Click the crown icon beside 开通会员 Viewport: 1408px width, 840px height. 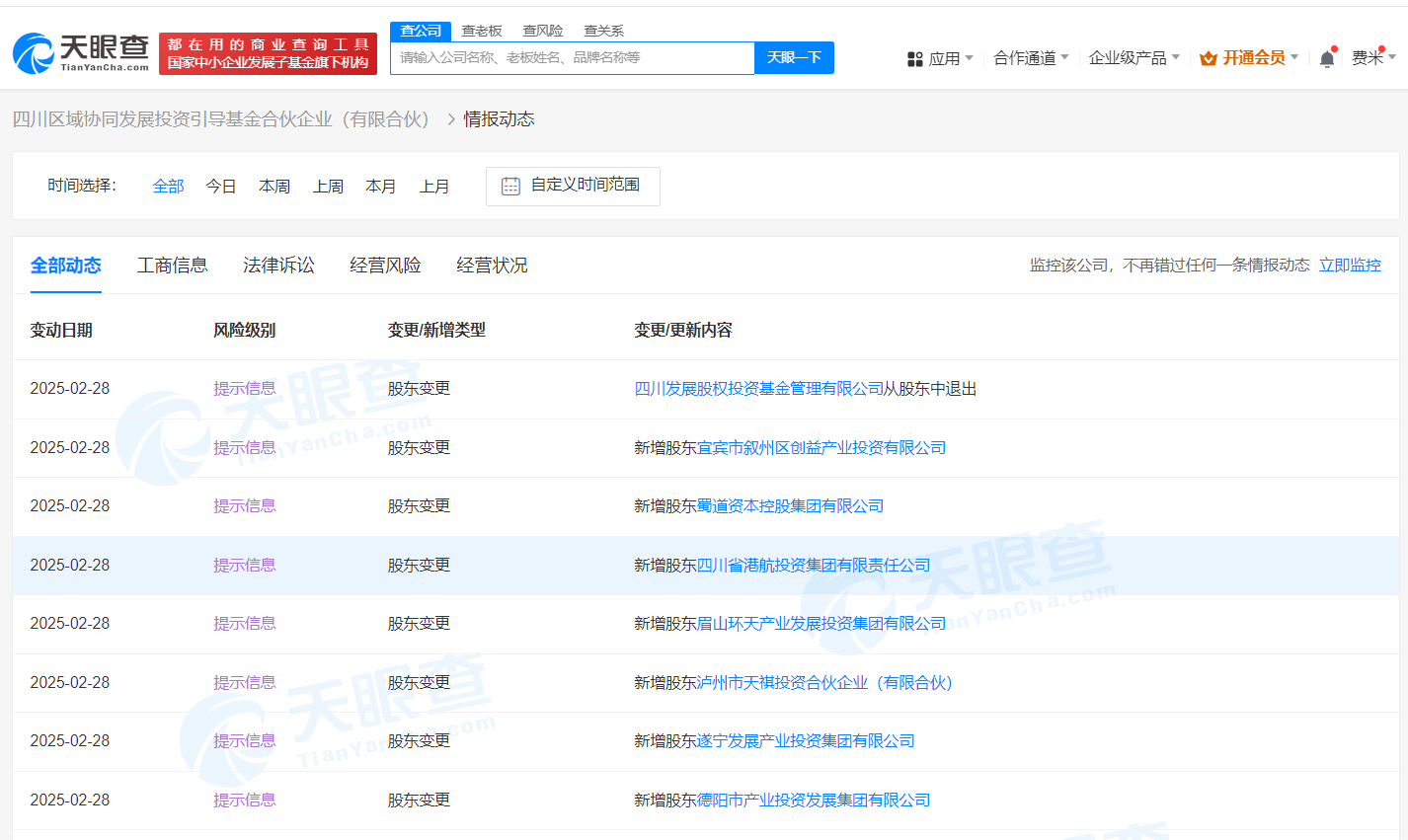coord(1208,58)
